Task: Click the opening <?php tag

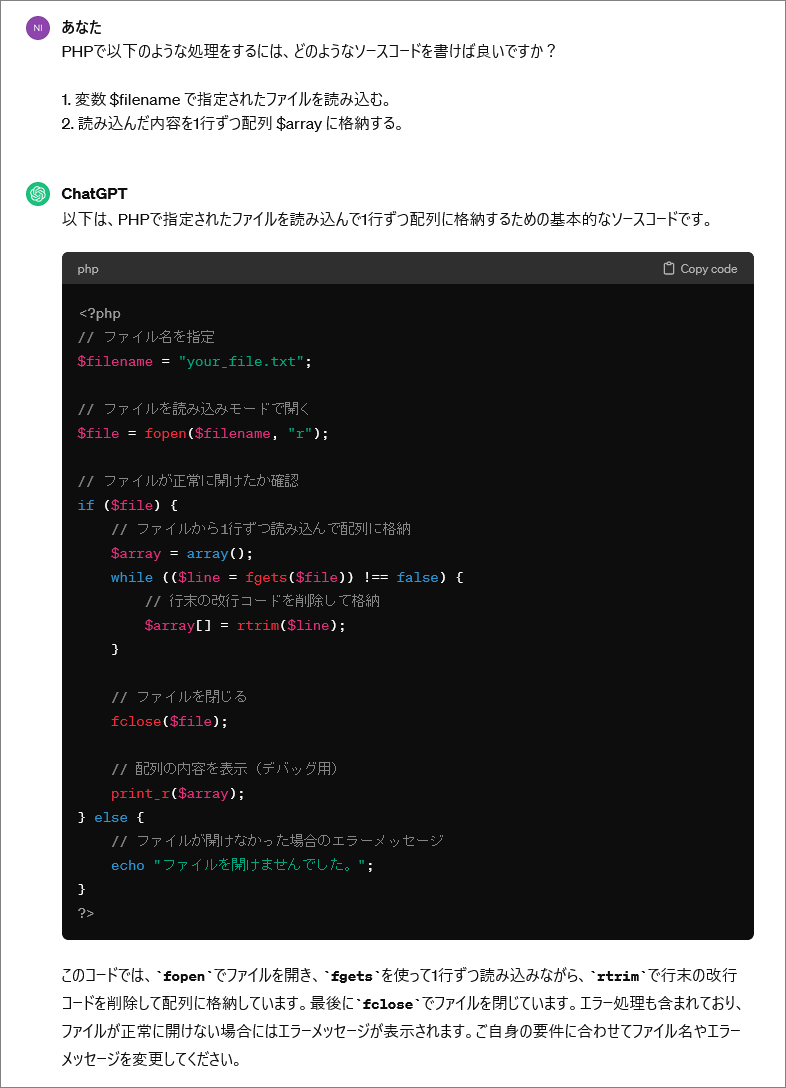Action: pos(100,314)
